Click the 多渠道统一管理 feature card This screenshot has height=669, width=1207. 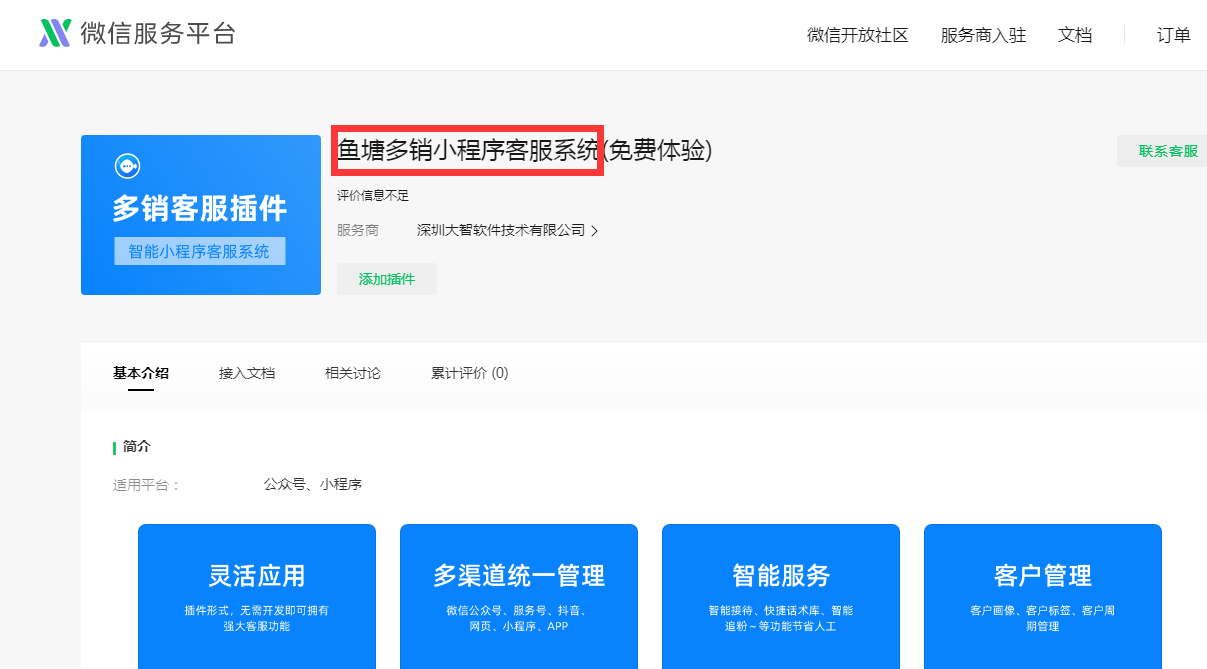tap(519, 596)
